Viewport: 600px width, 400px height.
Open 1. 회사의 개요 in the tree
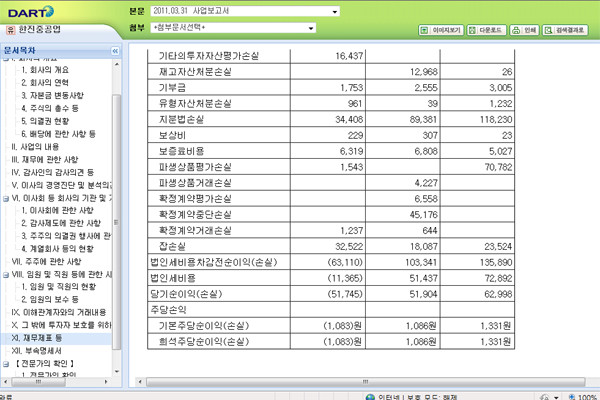click(45, 70)
